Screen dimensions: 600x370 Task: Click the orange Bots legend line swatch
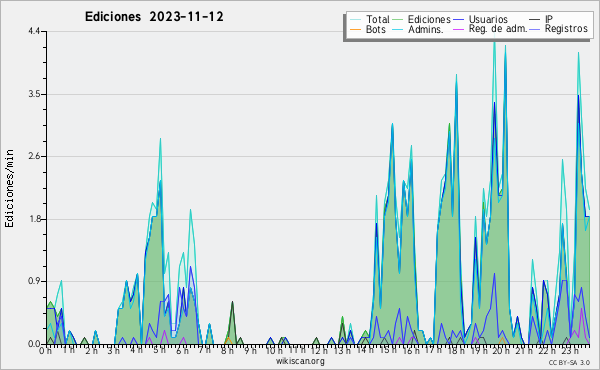355,29
